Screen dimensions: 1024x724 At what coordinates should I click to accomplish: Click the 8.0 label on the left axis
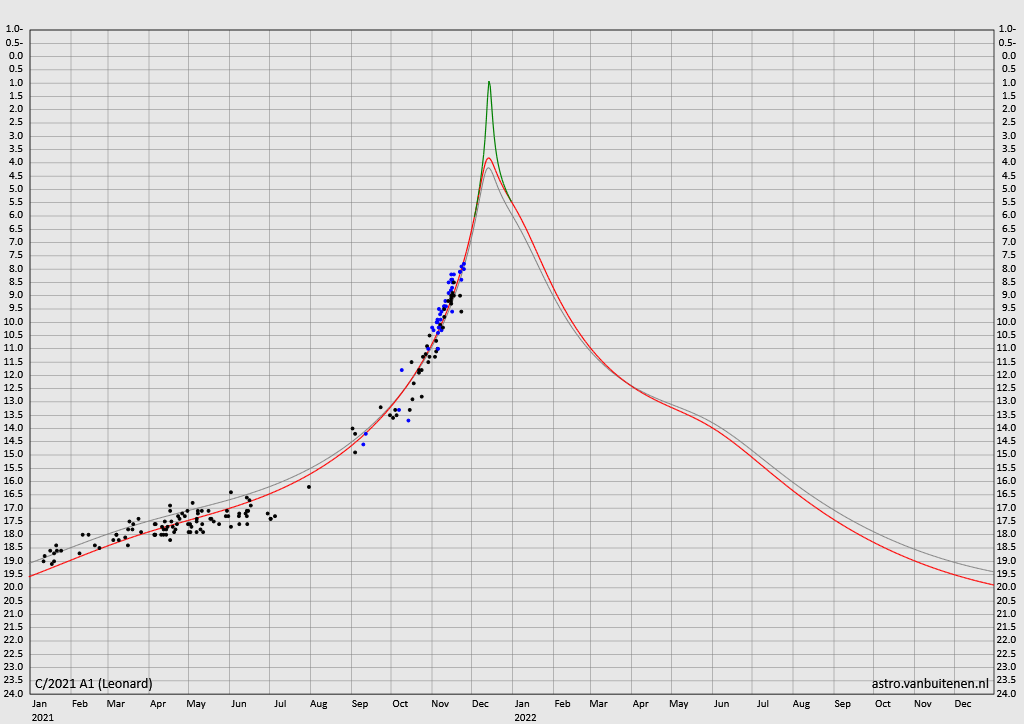point(16,268)
